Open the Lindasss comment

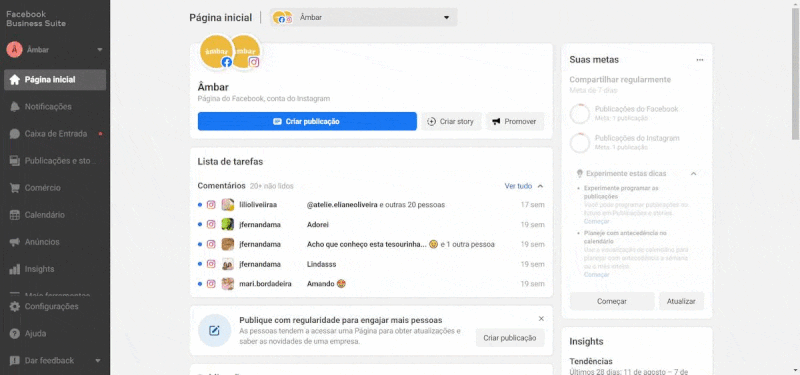coord(371,264)
